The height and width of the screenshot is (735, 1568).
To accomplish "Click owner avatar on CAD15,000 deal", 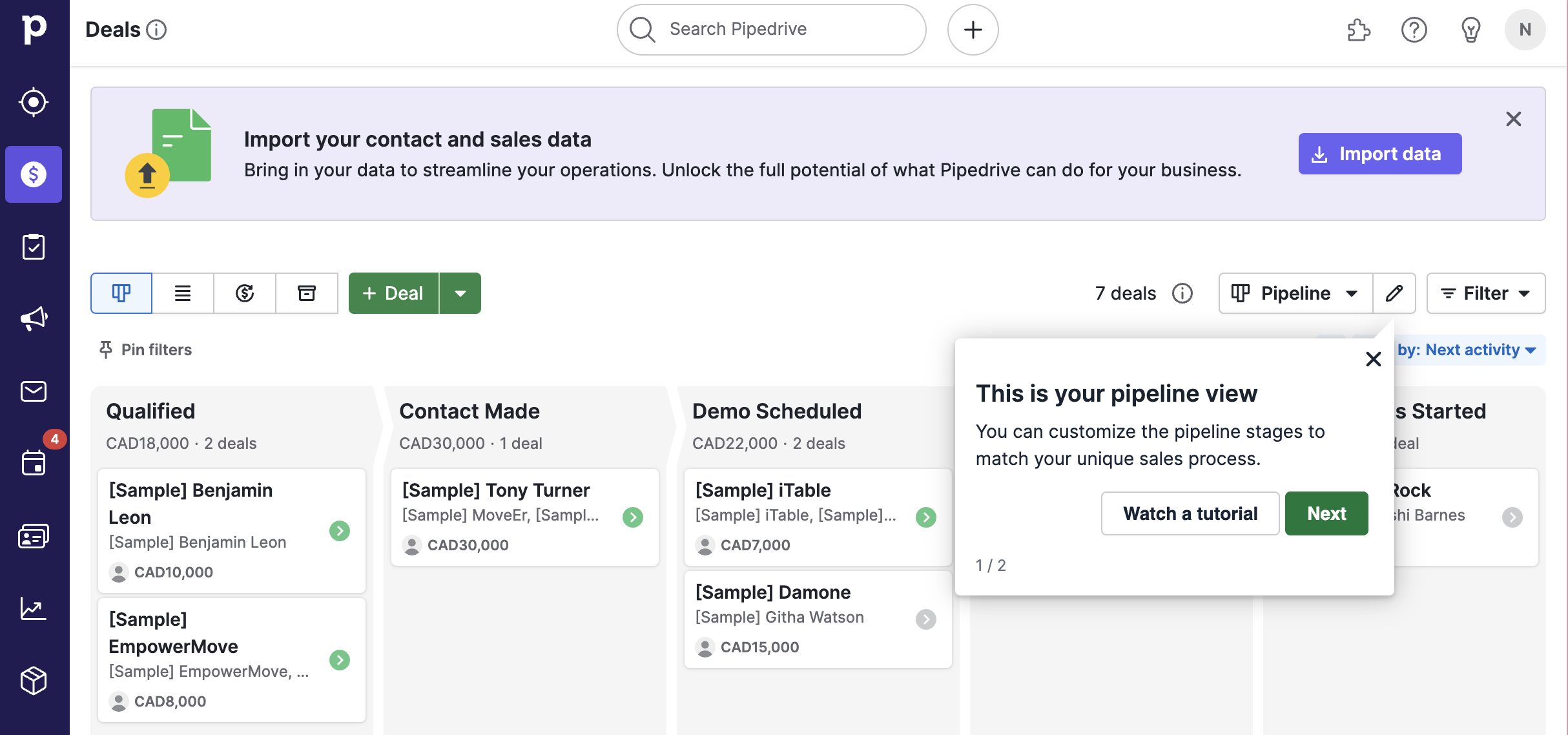I will tap(705, 647).
